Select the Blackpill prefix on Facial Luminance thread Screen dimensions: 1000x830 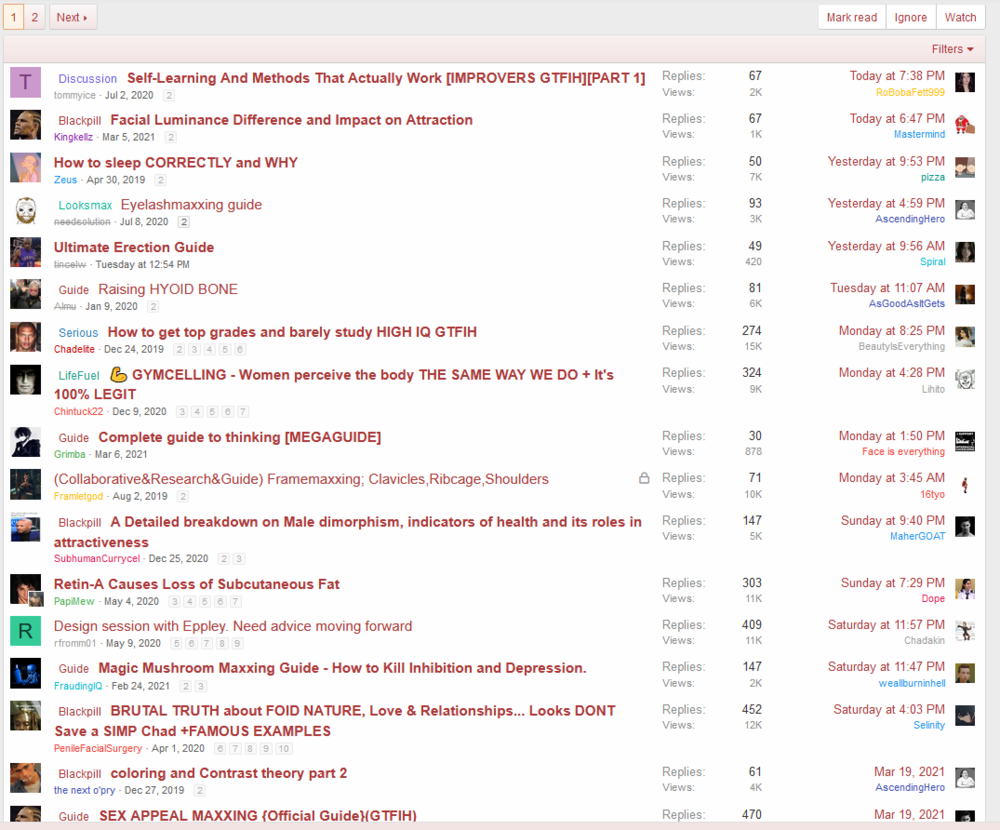point(80,121)
